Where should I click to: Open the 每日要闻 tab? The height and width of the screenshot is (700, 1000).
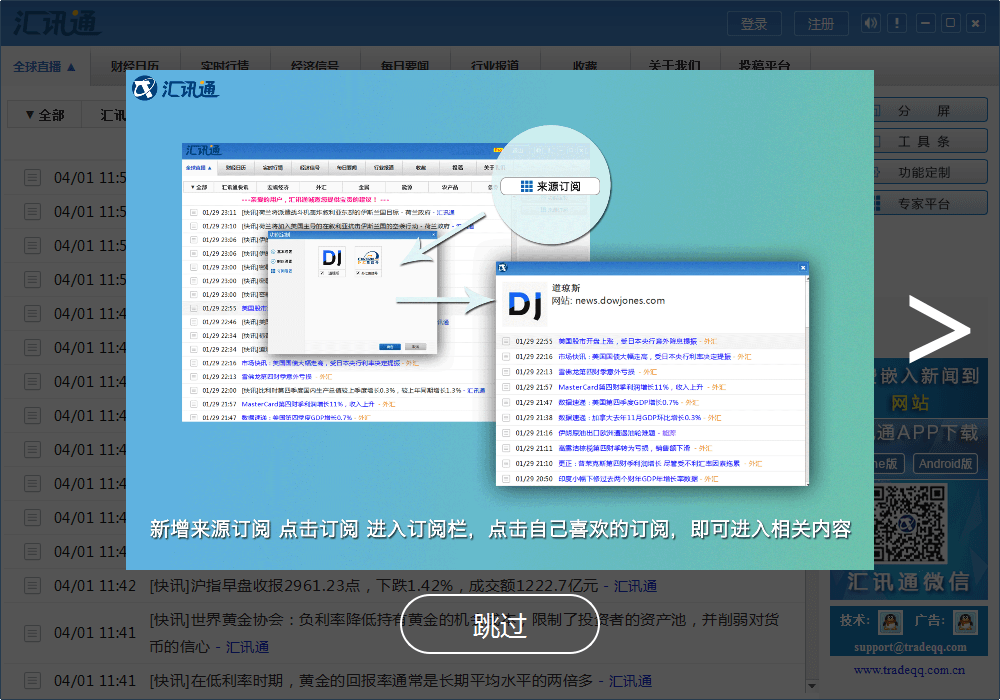[405, 66]
